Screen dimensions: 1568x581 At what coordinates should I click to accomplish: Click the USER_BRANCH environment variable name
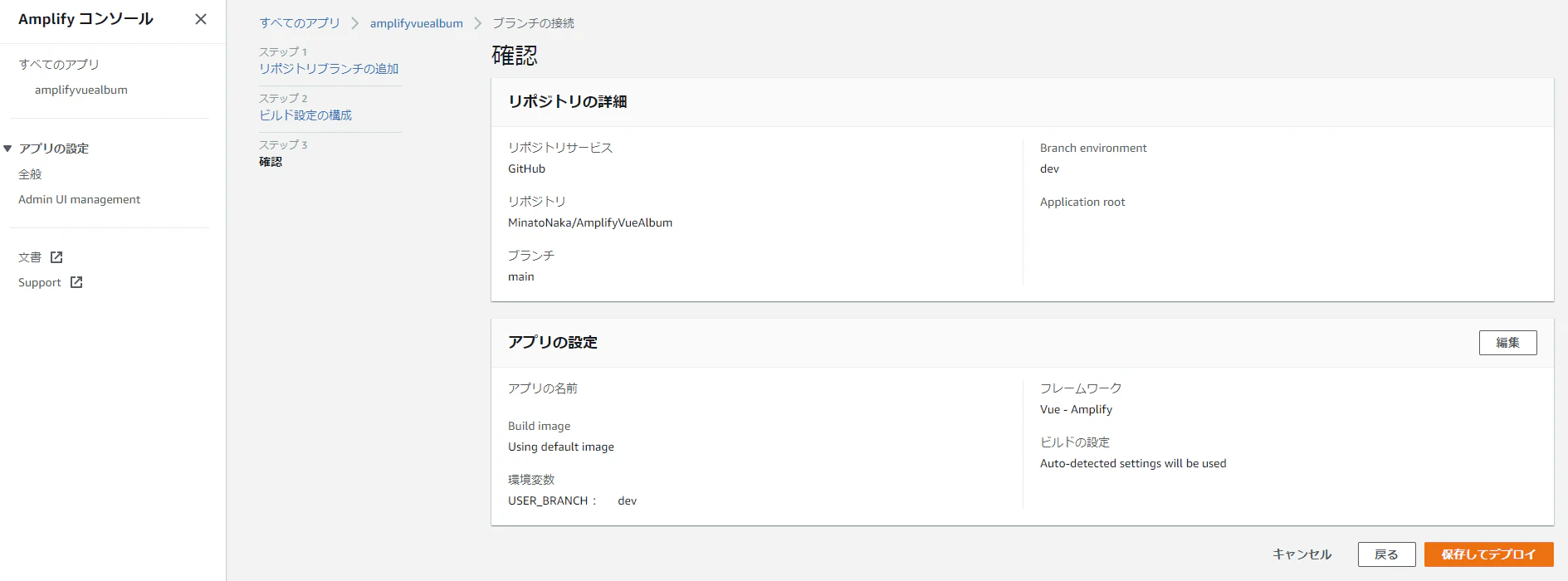[548, 500]
